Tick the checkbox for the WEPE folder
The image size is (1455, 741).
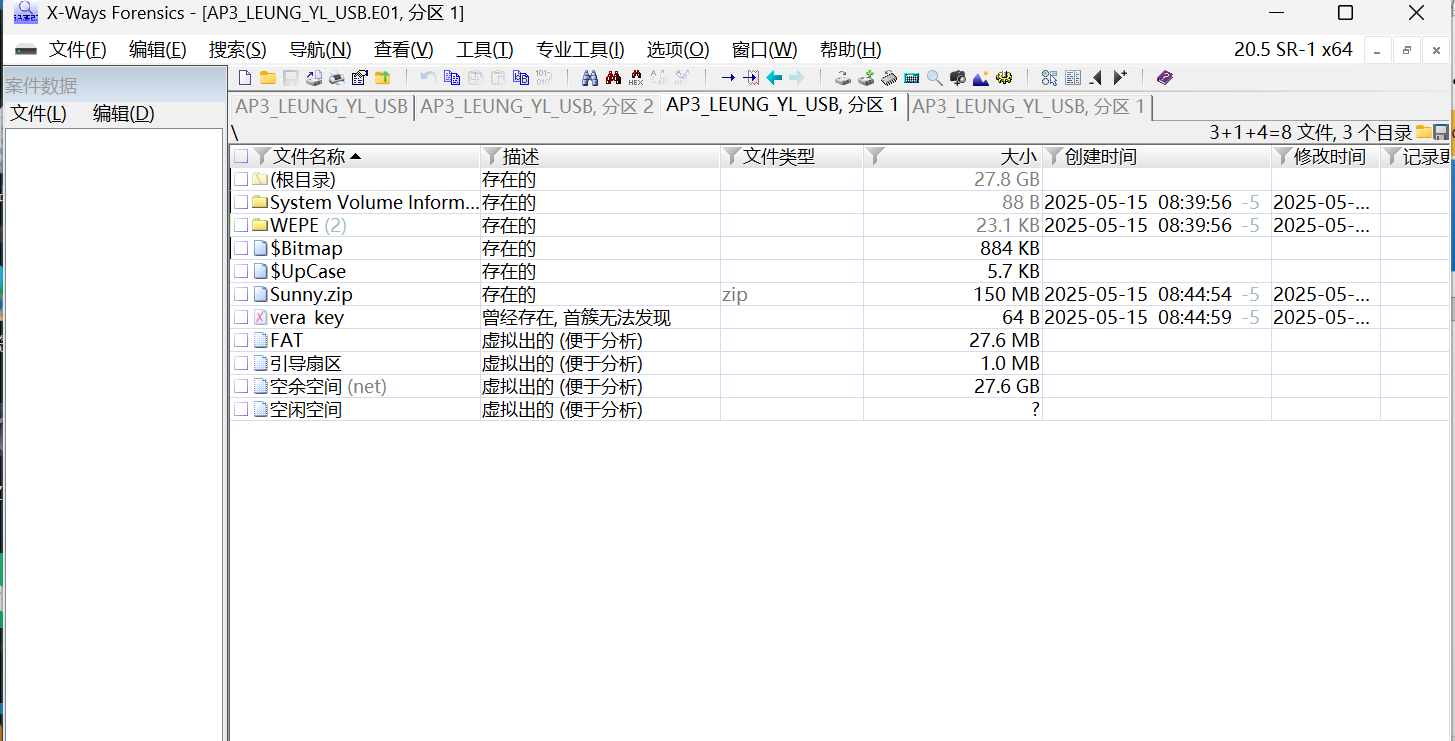[241, 225]
